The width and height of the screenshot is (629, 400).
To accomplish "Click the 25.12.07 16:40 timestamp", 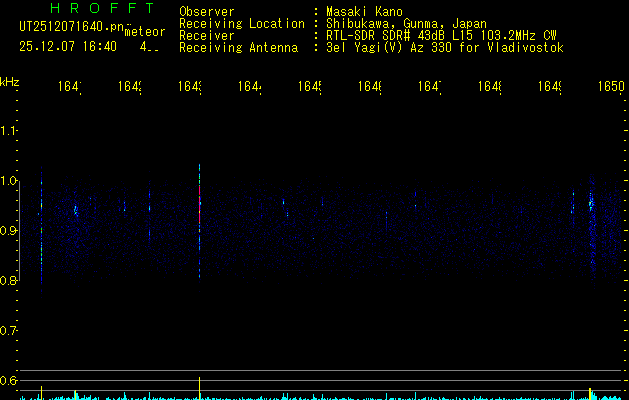I will (68, 46).
